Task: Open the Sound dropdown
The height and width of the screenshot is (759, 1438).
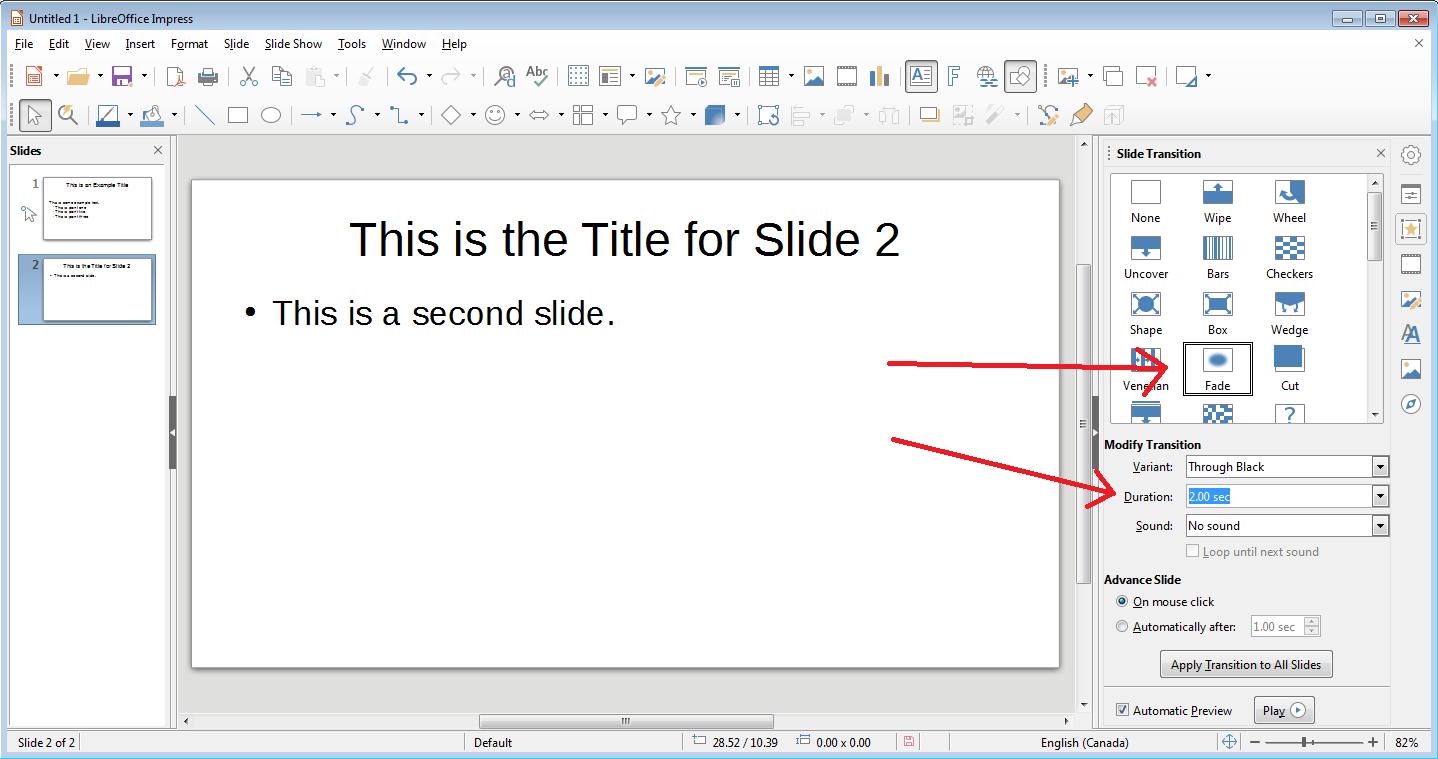Action: point(1380,526)
